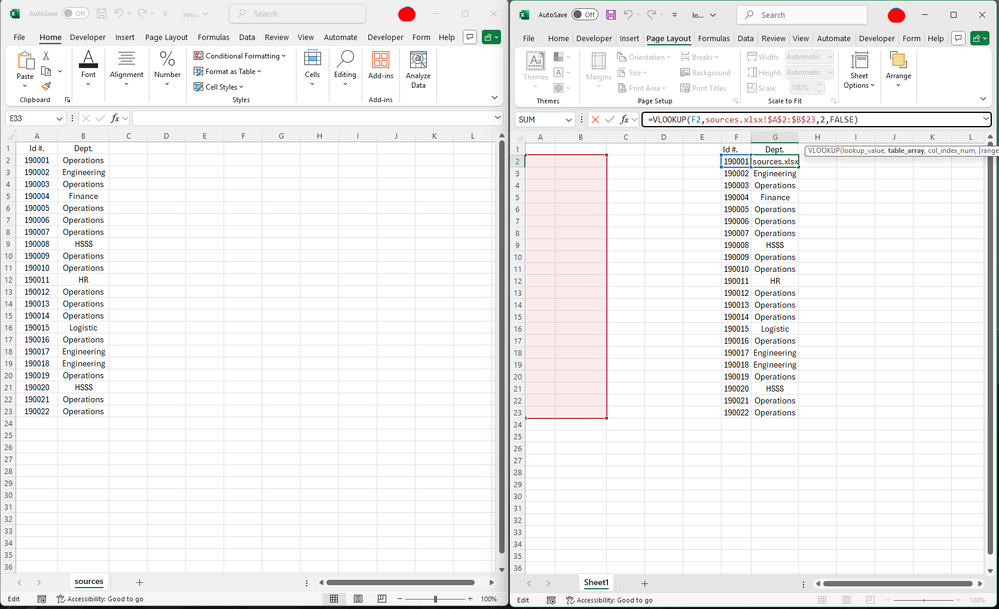This screenshot has width=999, height=609.
Task: Open the Number format group
Action: 167,69
